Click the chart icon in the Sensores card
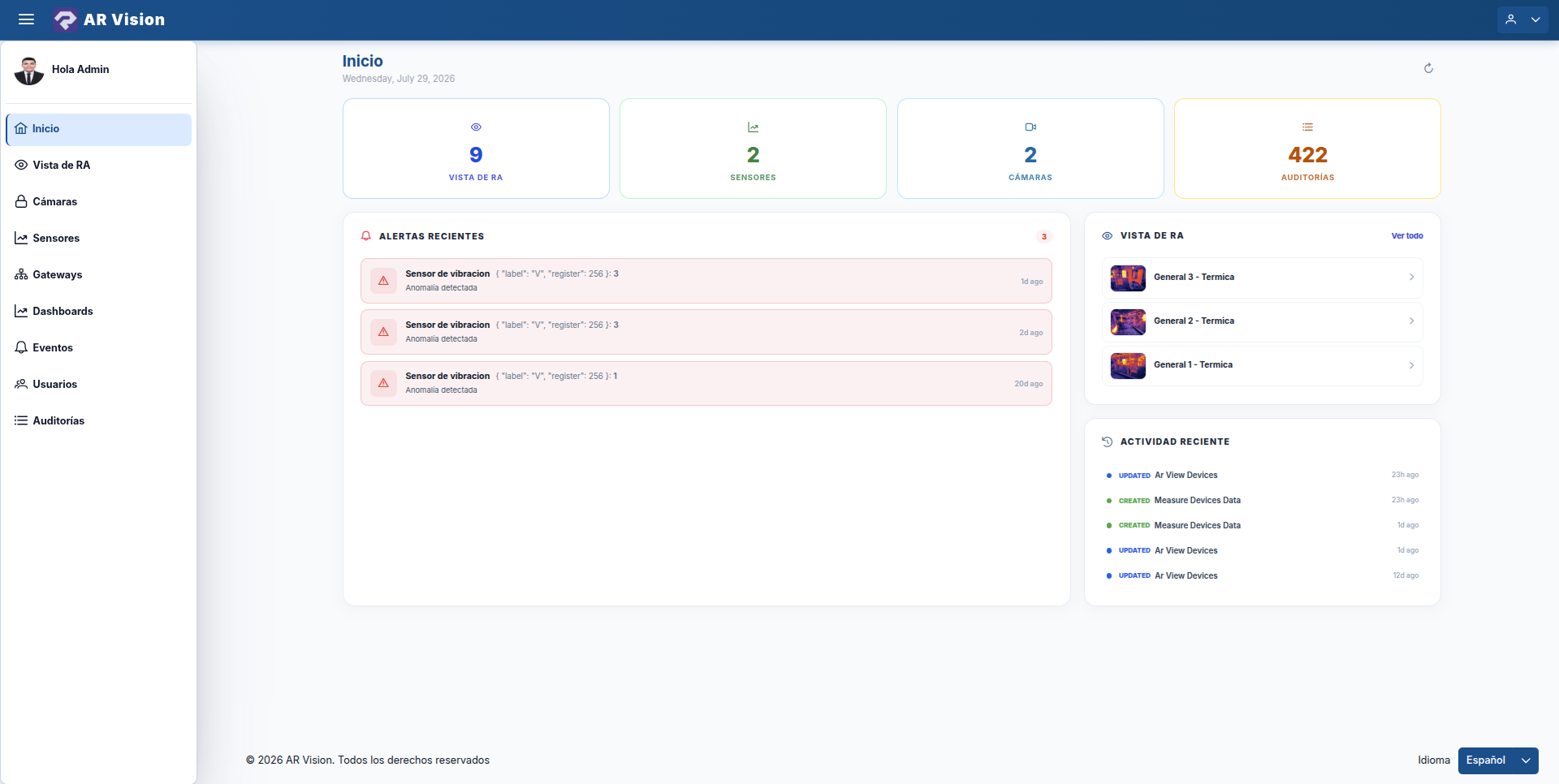The image size is (1559, 784). pos(753,127)
